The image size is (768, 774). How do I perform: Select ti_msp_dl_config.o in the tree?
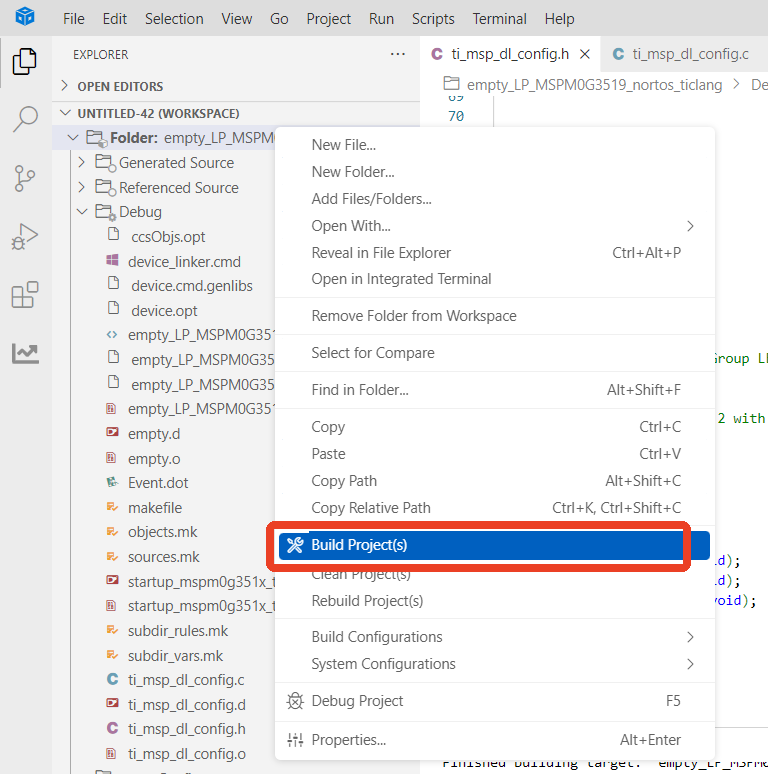(187, 754)
